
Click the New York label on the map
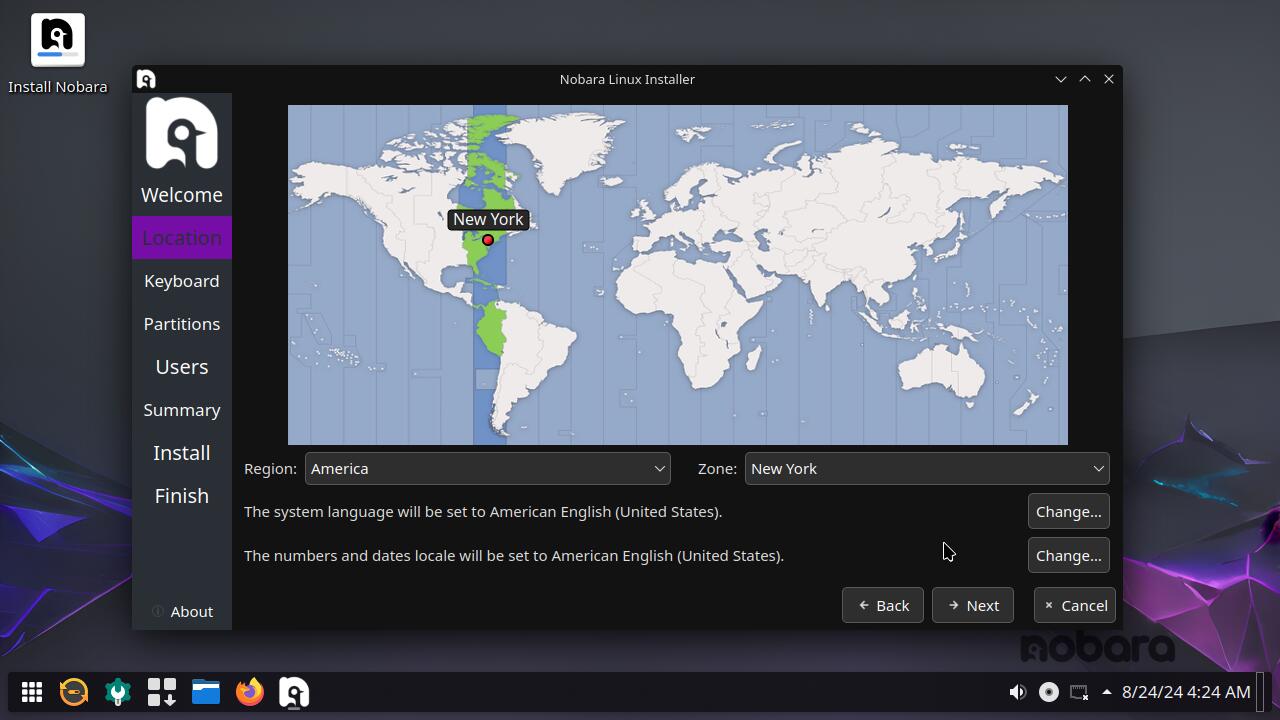point(488,220)
